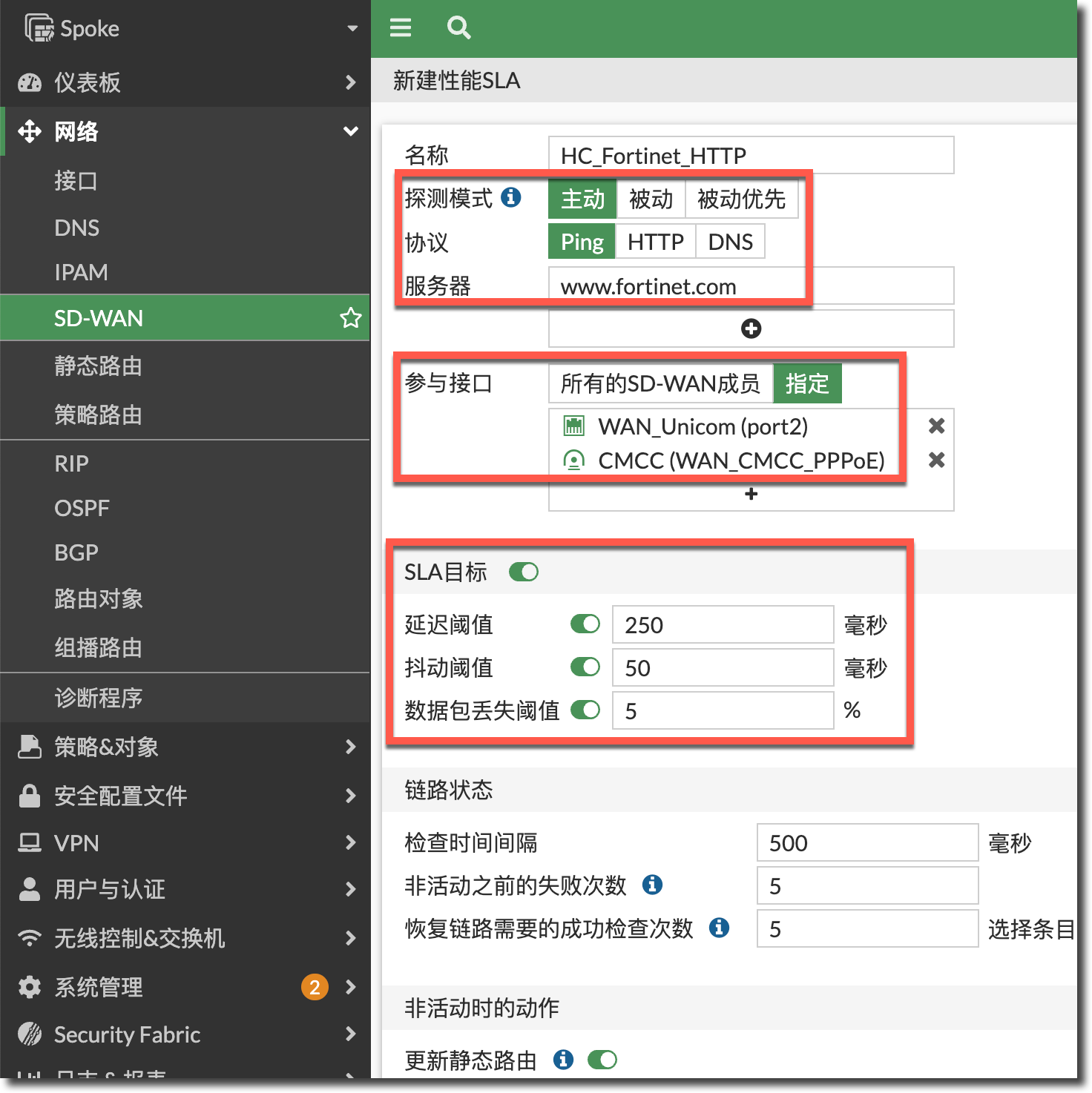Click the info icon beside 探测模式
1092x1093 pixels.
[x=511, y=197]
